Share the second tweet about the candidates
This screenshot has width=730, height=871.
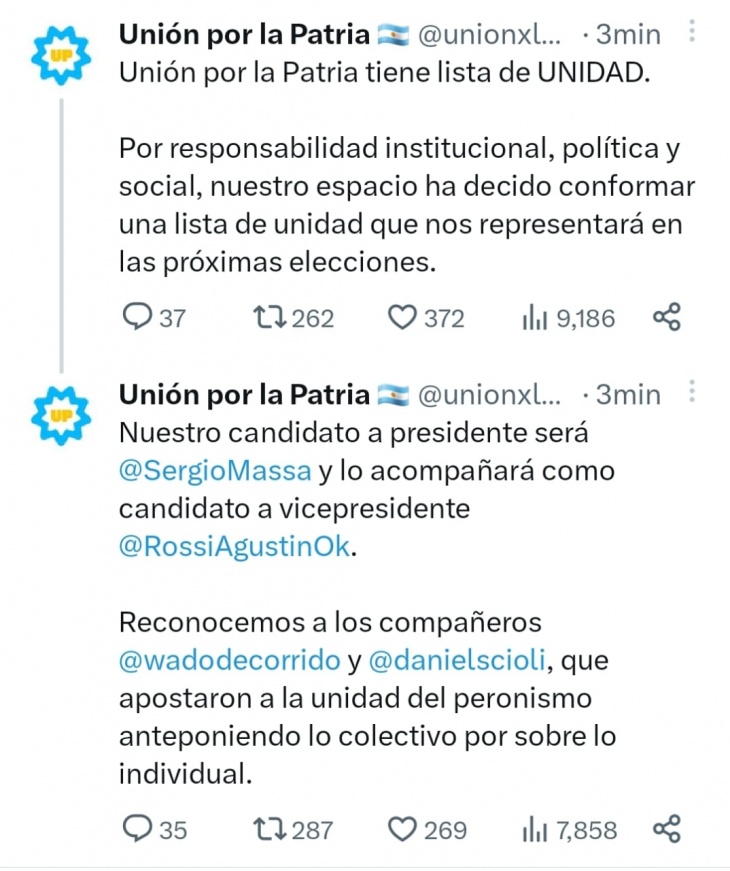(x=667, y=829)
